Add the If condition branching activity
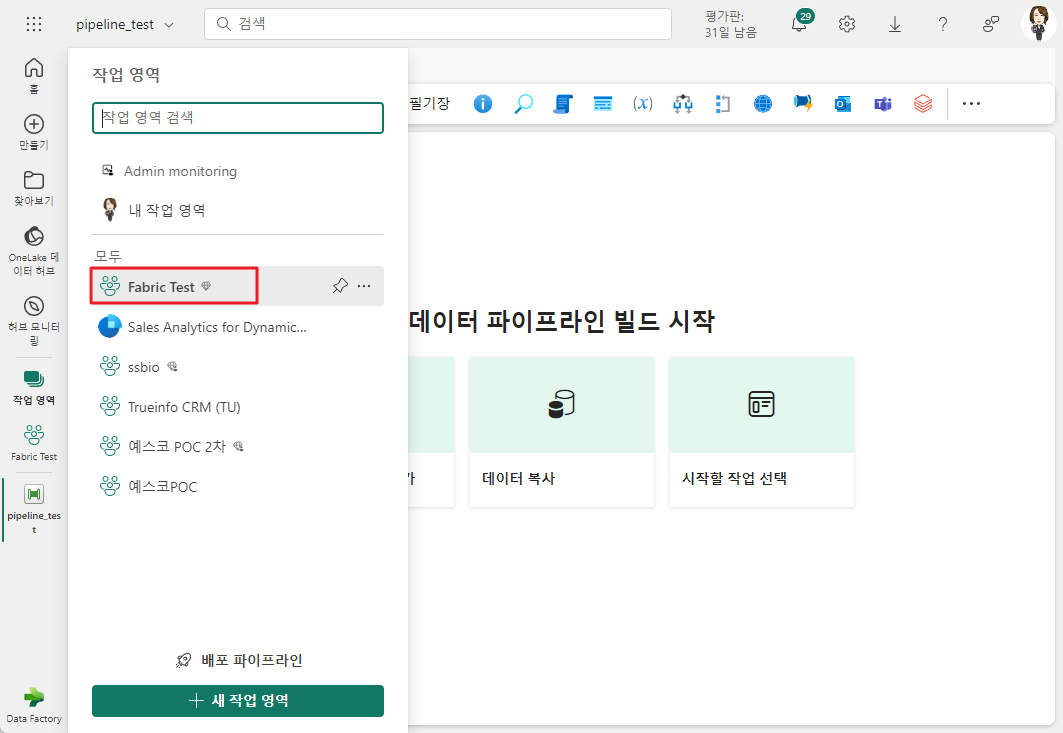Screen dimensions: 1063x733 click(683, 104)
